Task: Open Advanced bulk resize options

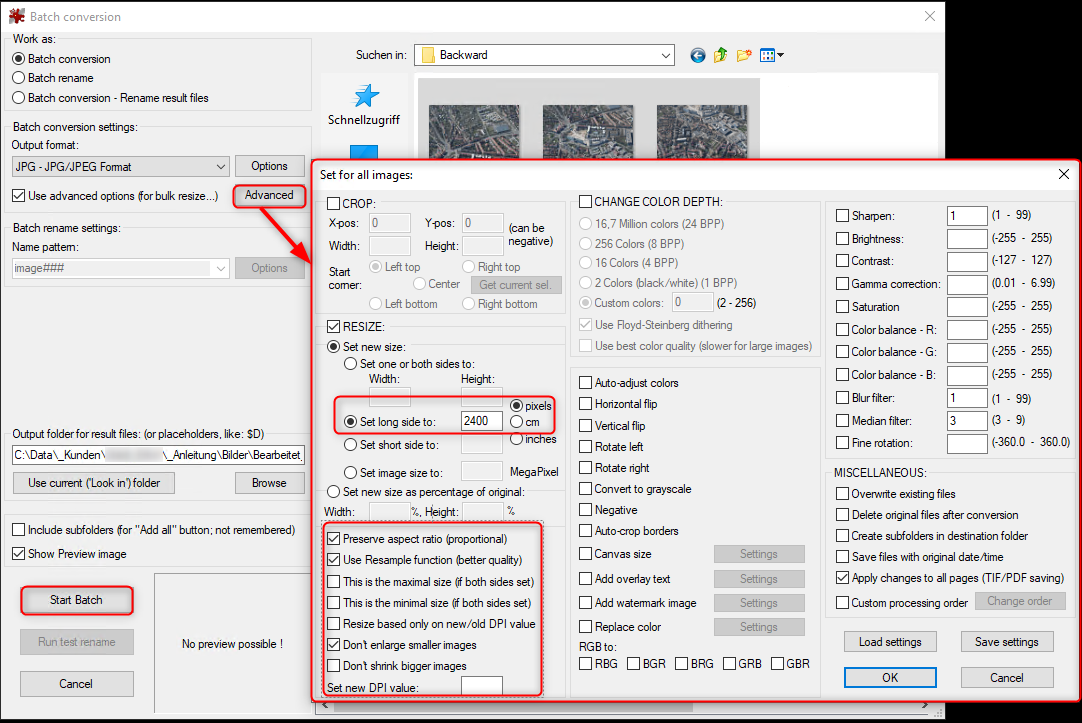Action: pyautogui.click(x=269, y=196)
